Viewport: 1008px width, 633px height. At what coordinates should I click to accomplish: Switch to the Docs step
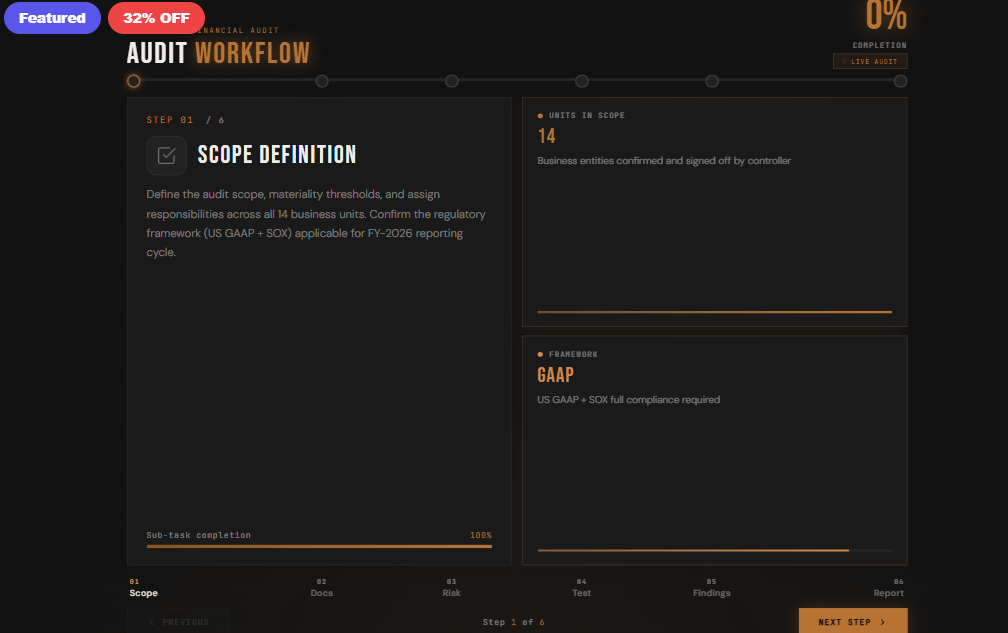321,587
